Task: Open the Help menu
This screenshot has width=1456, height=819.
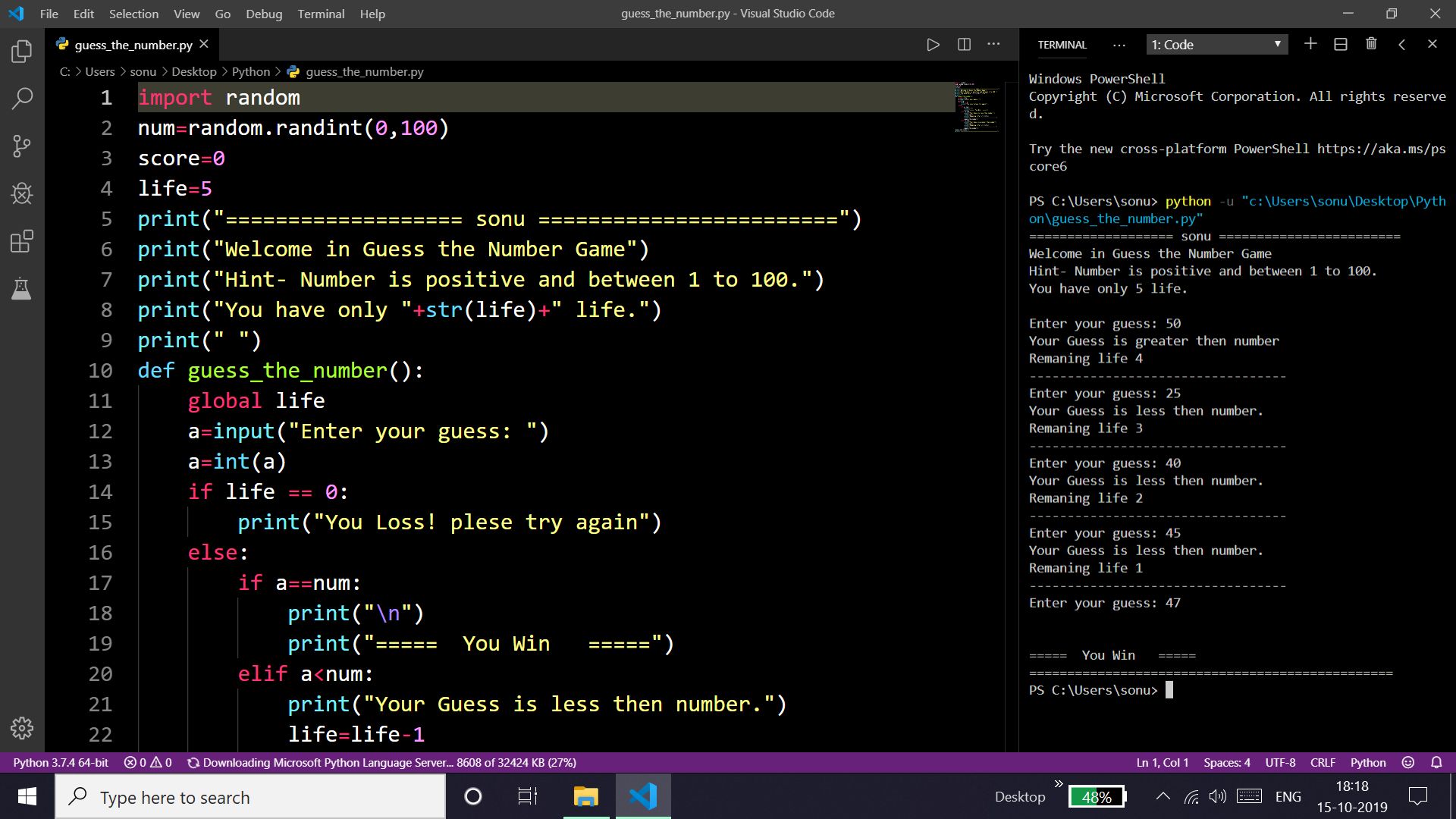Action: (372, 14)
